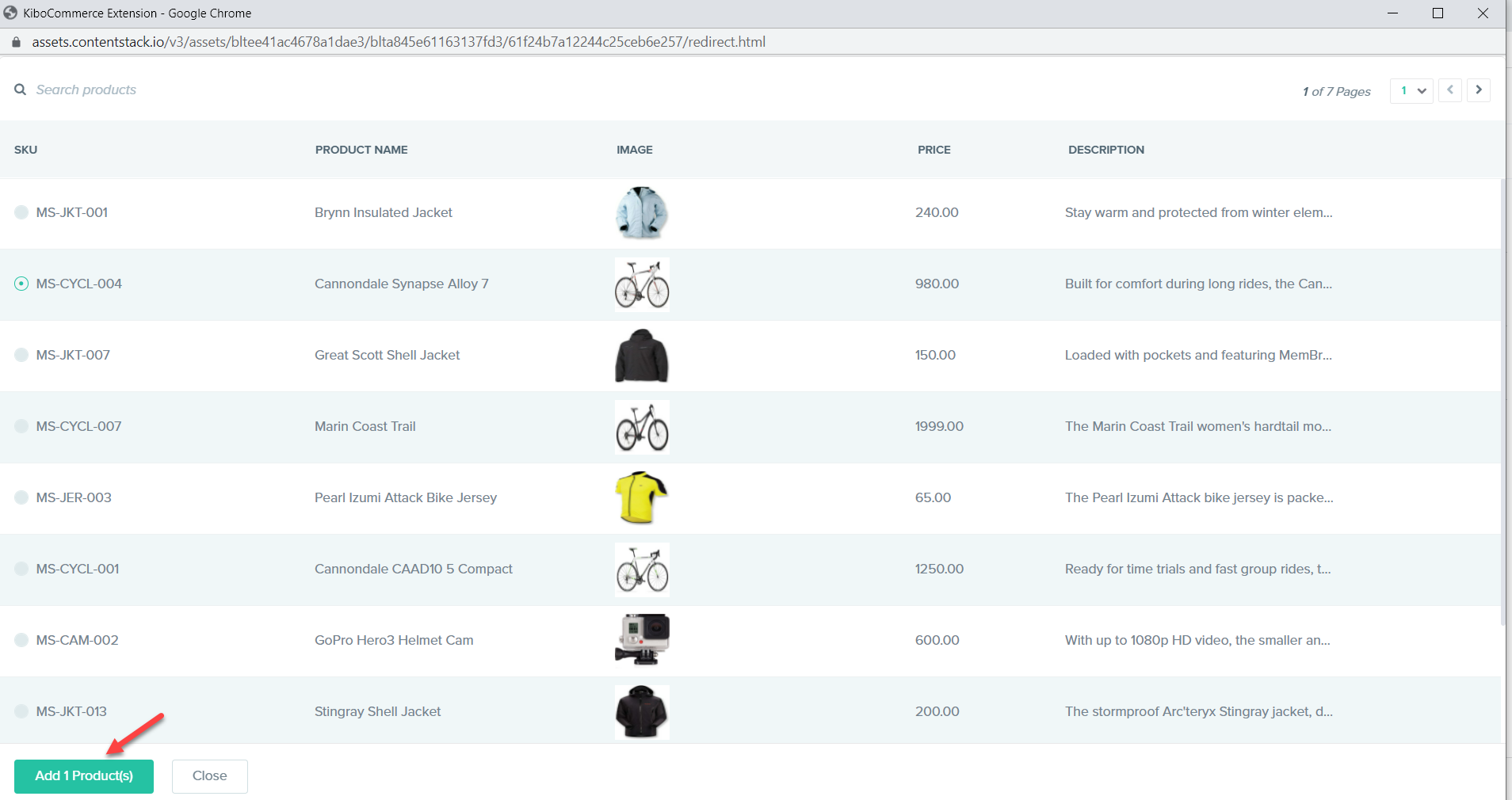Screen dimensions: 1512x800
Task: Select the Brynn Insulated Jacket radio button
Action: pyautogui.click(x=21, y=212)
